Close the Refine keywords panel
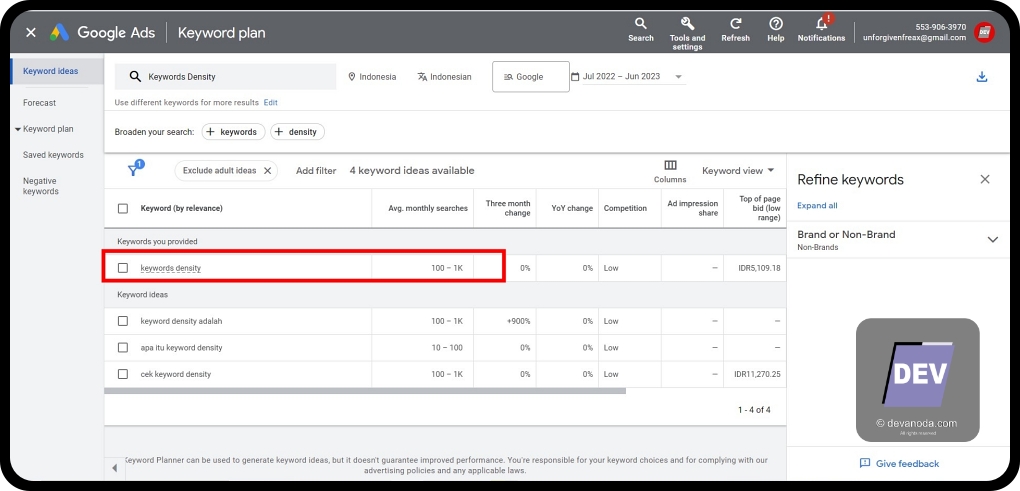Screen dimensions: 1020x491 985,179
